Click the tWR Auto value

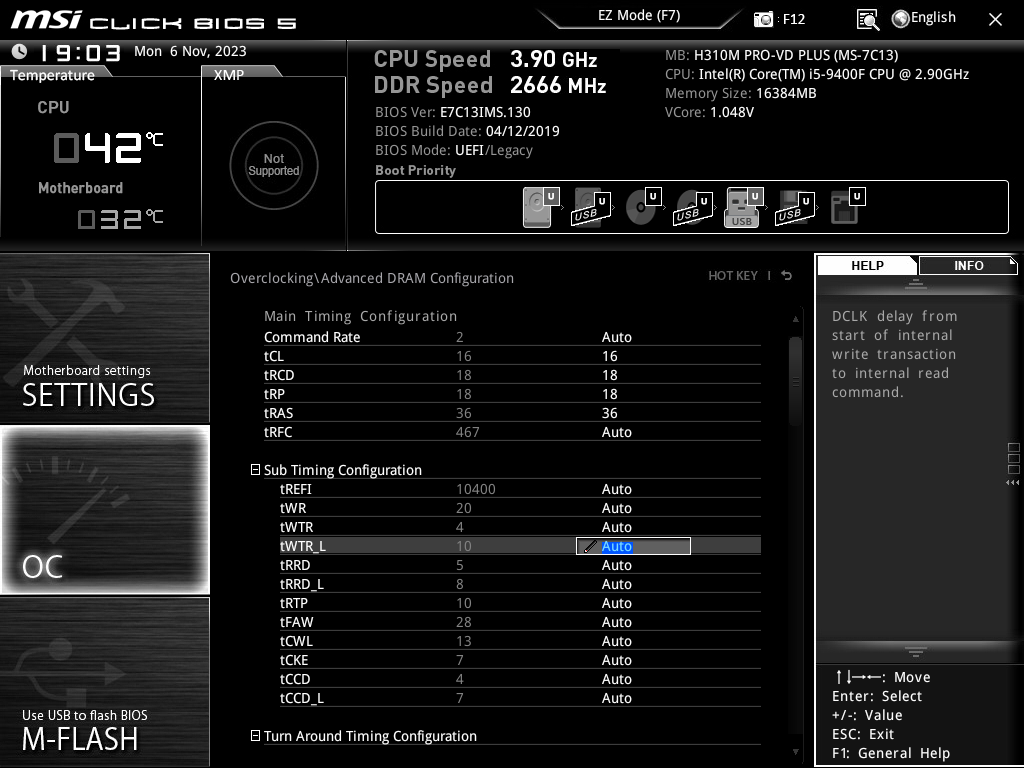(616, 508)
